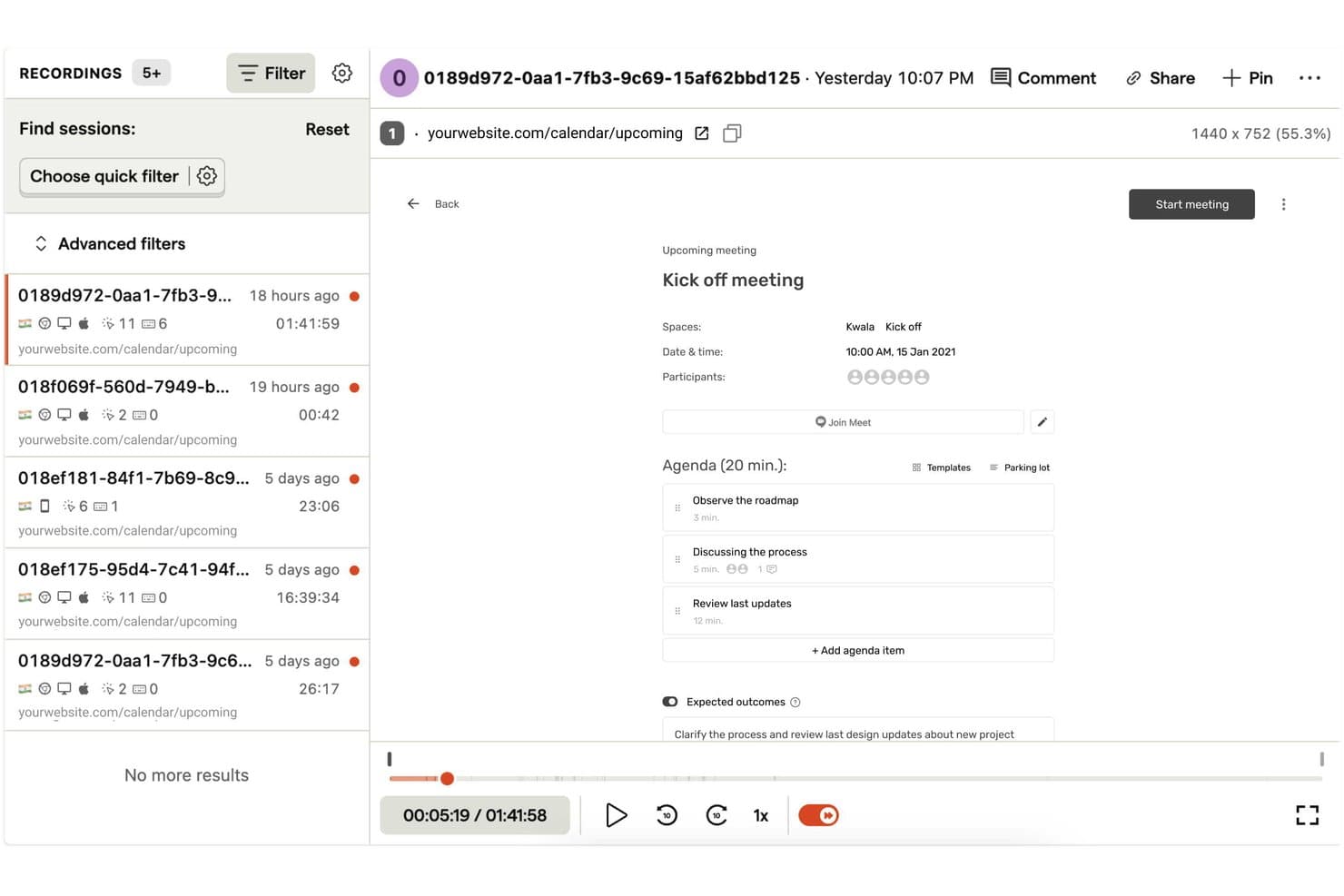This screenshot has height=896, width=1344.
Task: Click the Expected outcomes help icon
Action: [796, 702]
